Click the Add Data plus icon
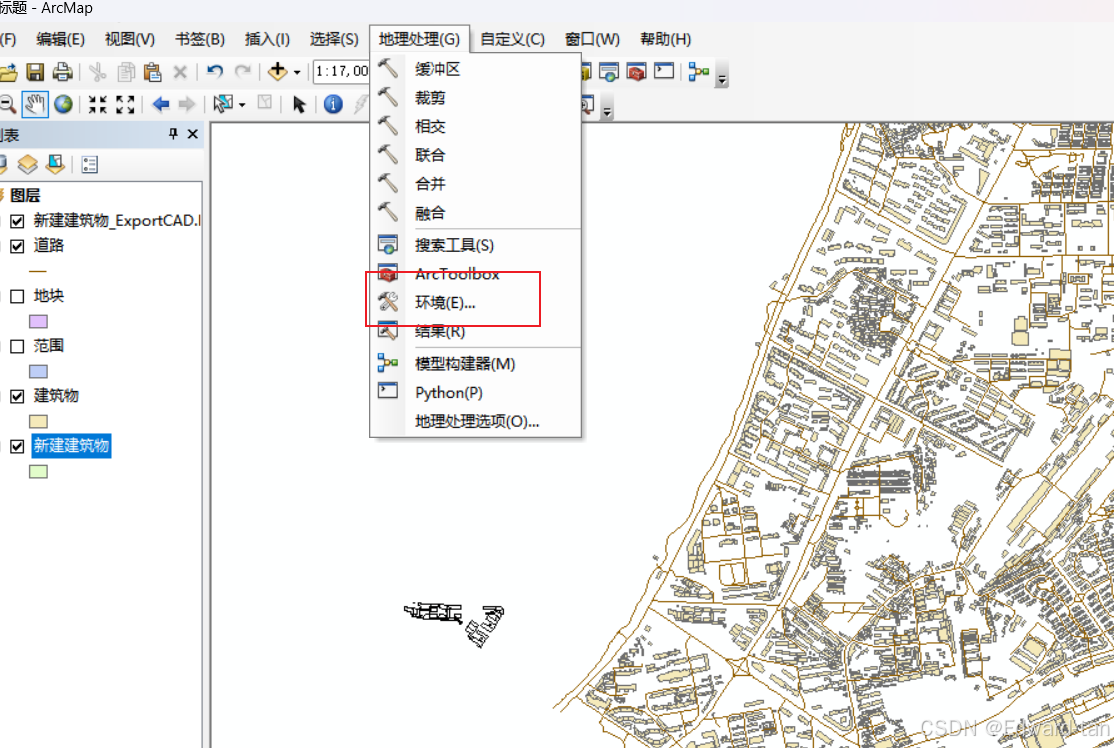1114x748 pixels. tap(278, 71)
